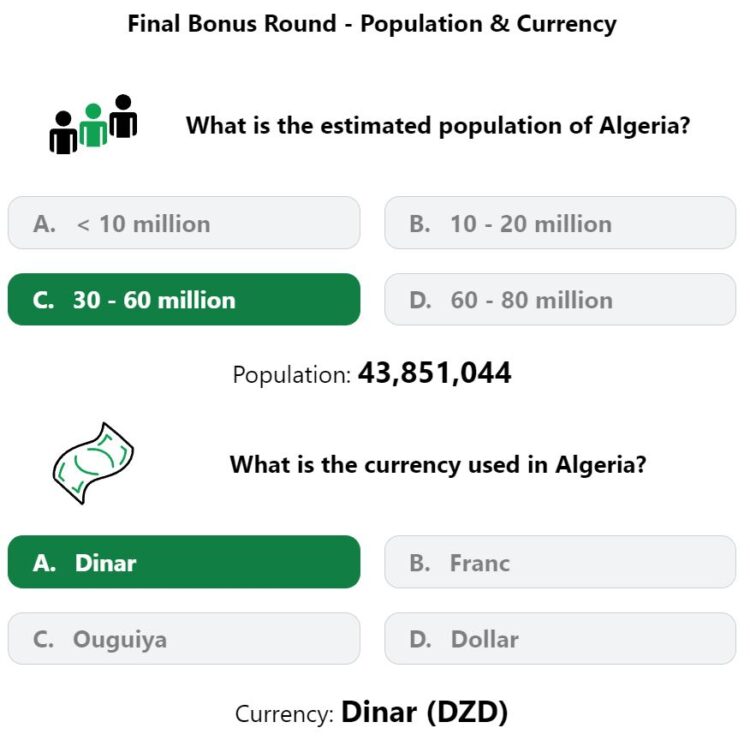Screen dimensions: 750x740
Task: Choose the highlighted A. Dinar answer
Action: pyautogui.click(x=184, y=562)
